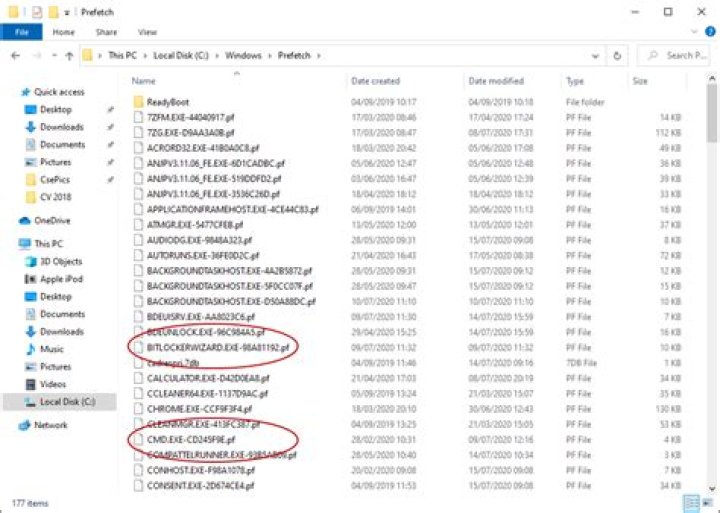The height and width of the screenshot is (513, 720).
Task: Click the Up one level arrow
Action: 69,56
